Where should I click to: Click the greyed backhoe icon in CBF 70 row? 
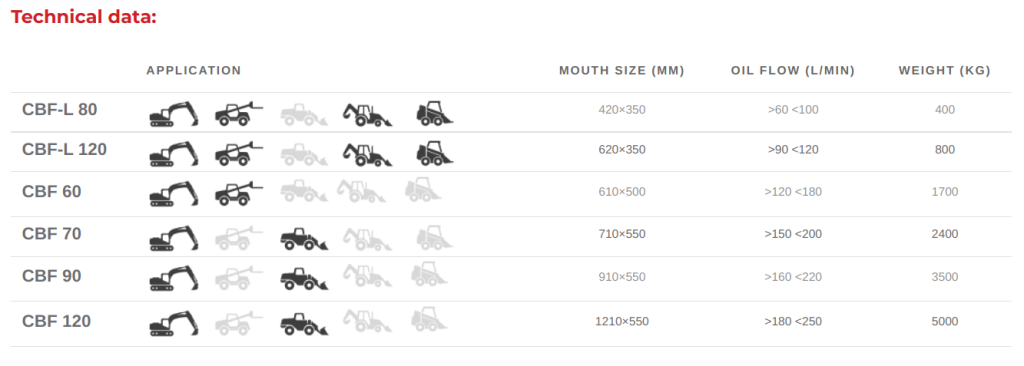click(368, 239)
